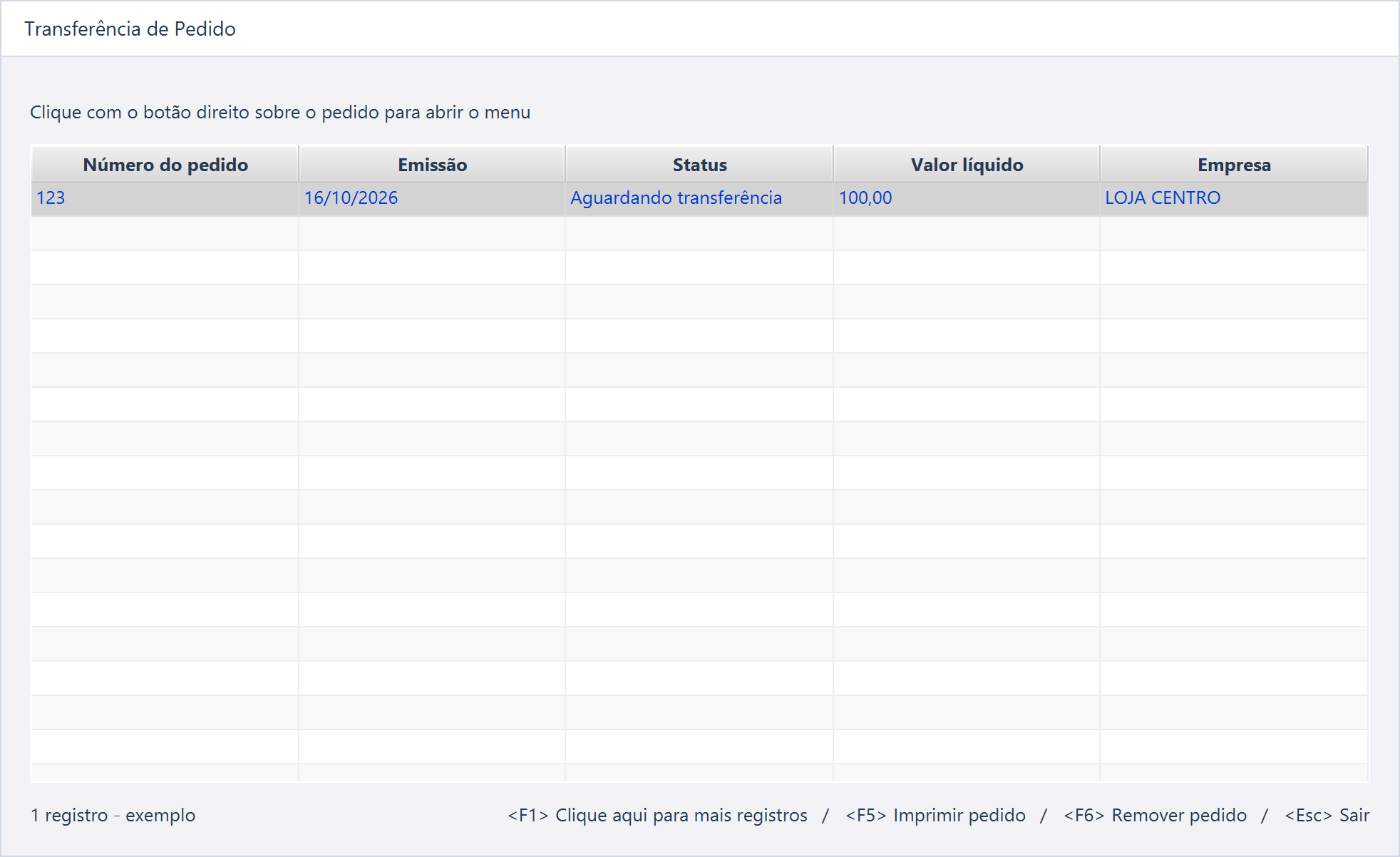Sort by Número do pedido column header
Screen dimensions: 1400x857
pos(165,165)
